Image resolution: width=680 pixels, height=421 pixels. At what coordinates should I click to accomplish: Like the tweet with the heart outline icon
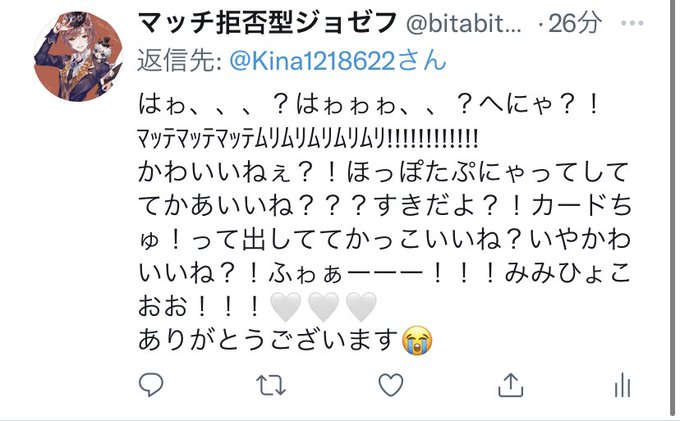[391, 385]
